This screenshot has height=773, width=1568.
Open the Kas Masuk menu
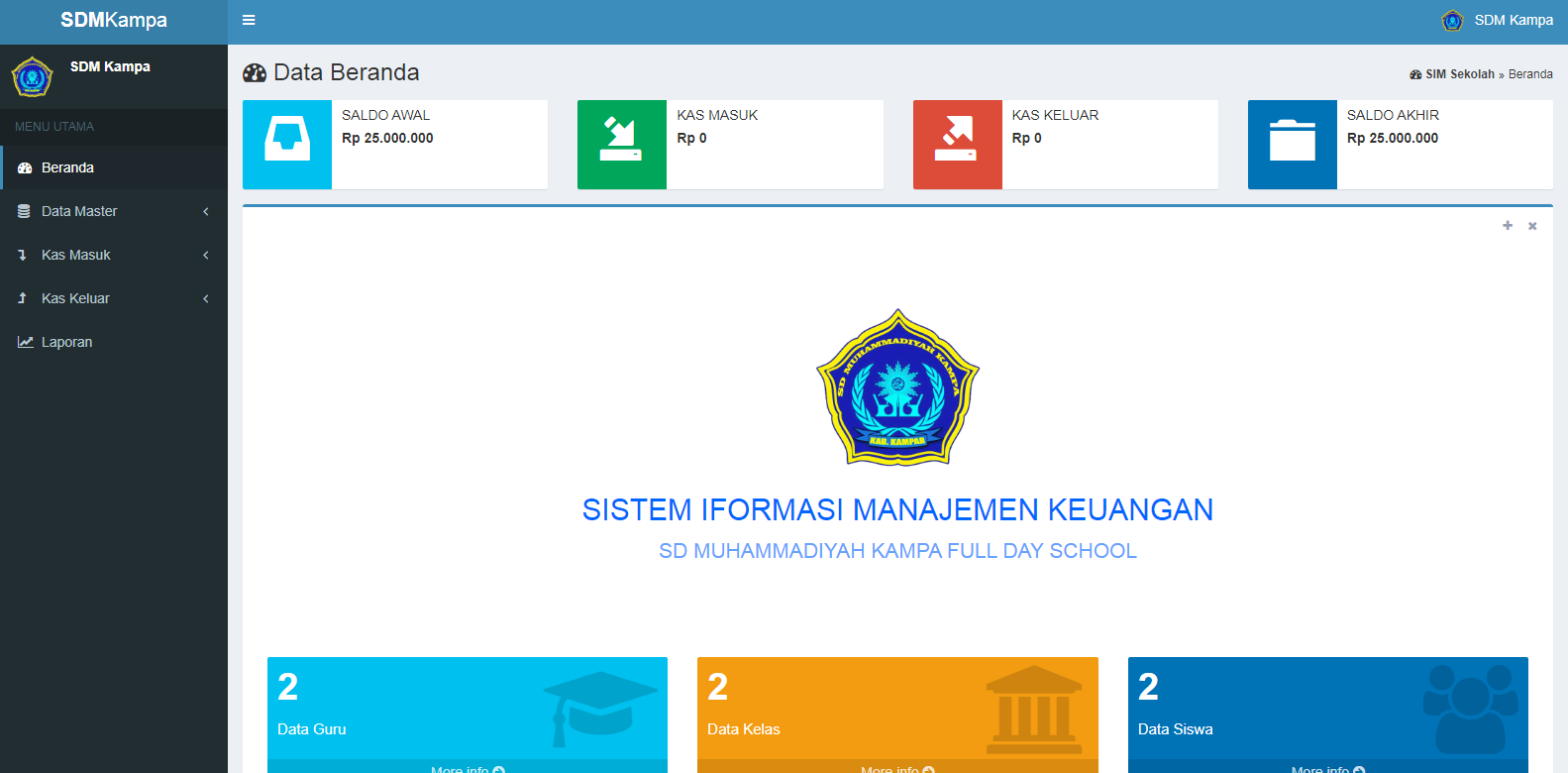pyautogui.click(x=114, y=255)
